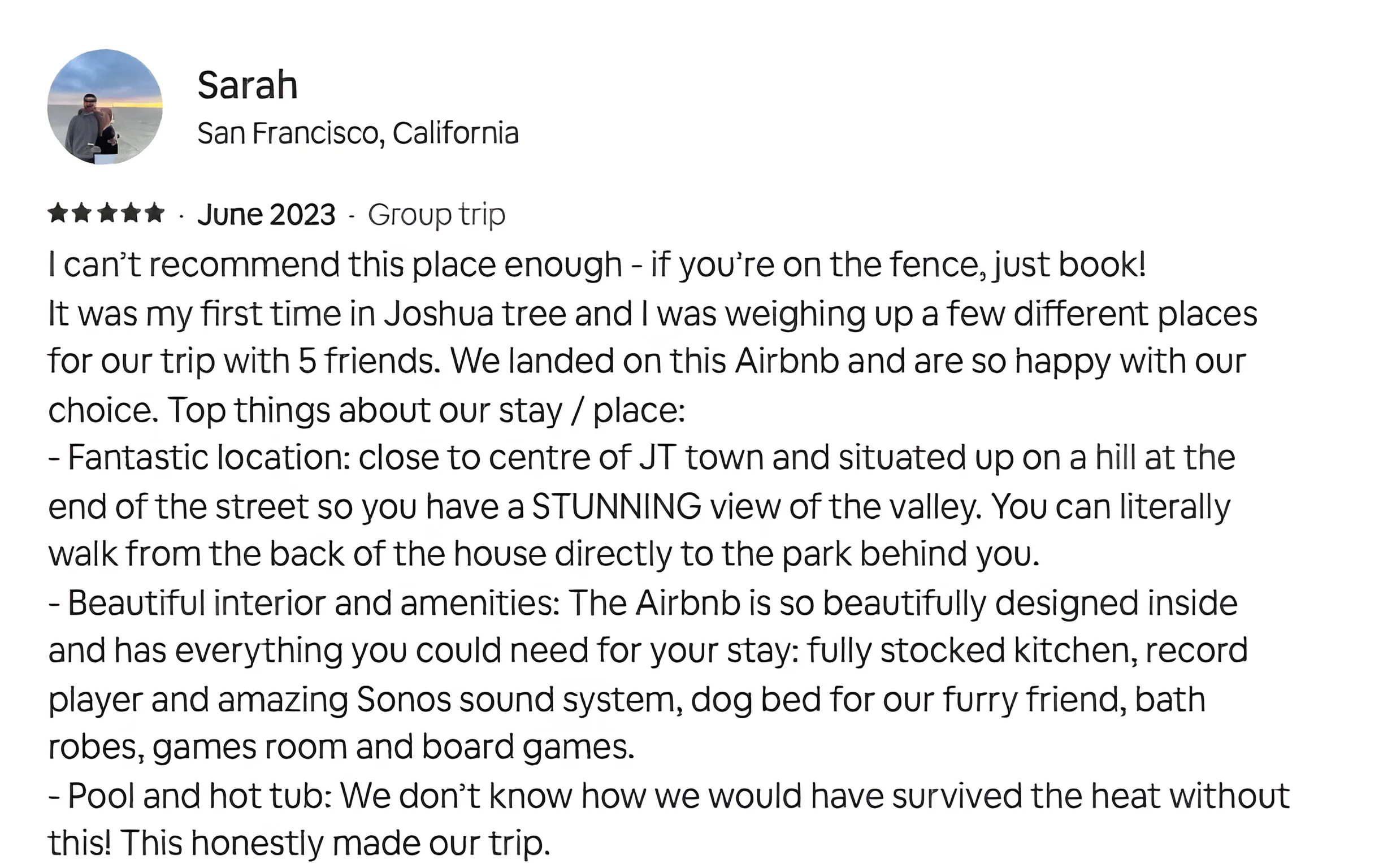This screenshot has height=868, width=1379.
Task: Click the capitalized word STUNNING
Action: click(616, 507)
